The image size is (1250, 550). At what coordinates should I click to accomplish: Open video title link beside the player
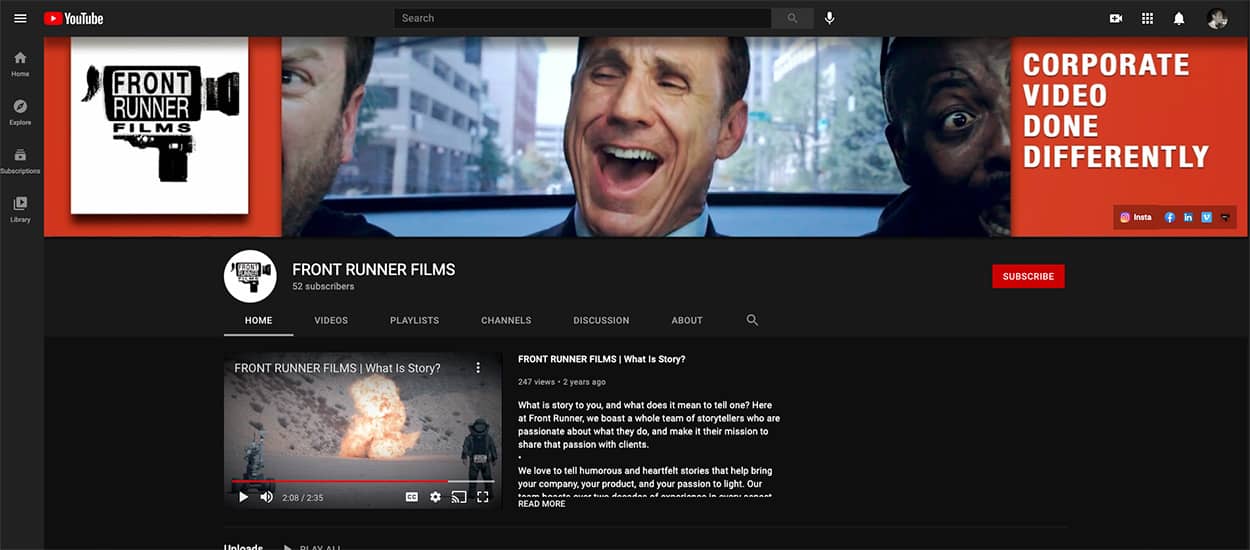[602, 359]
